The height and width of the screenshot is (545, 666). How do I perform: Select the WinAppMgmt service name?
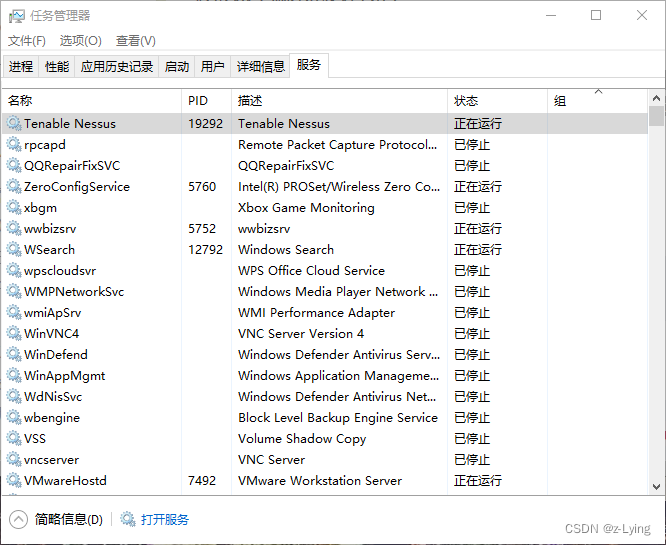coord(65,376)
